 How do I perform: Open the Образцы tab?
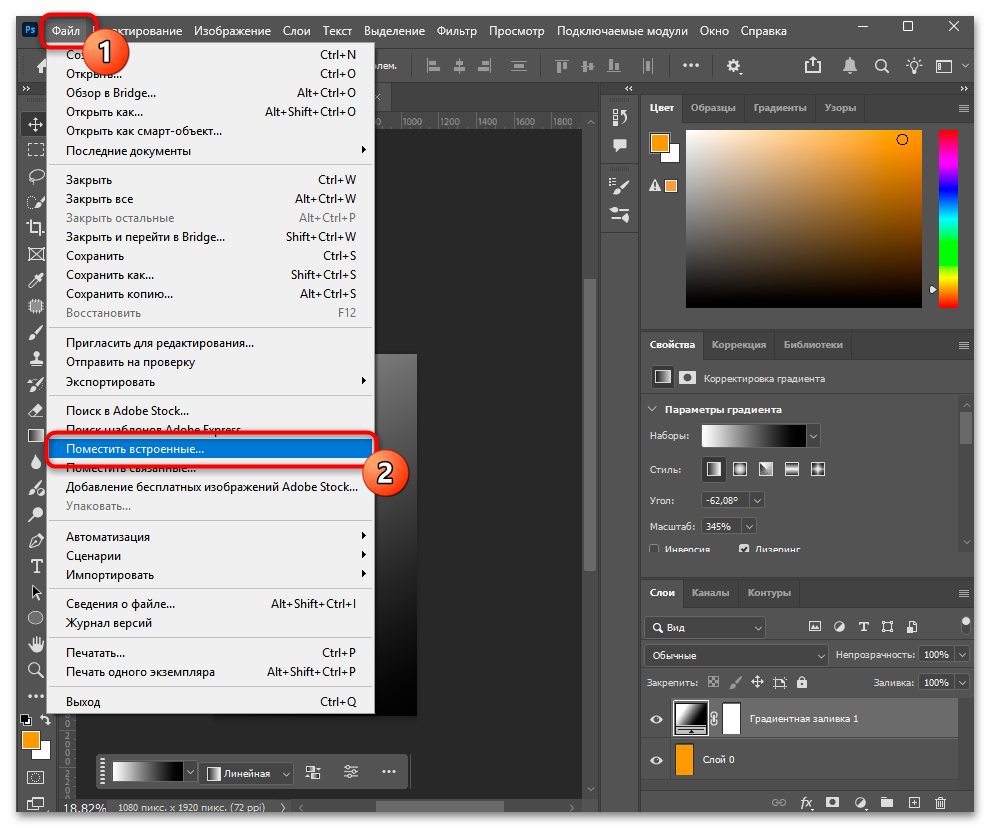tap(713, 107)
